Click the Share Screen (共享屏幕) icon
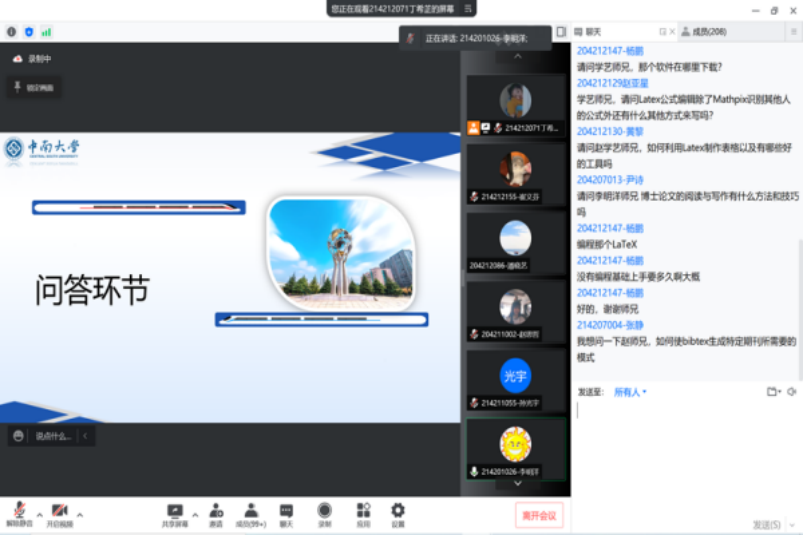 175,514
